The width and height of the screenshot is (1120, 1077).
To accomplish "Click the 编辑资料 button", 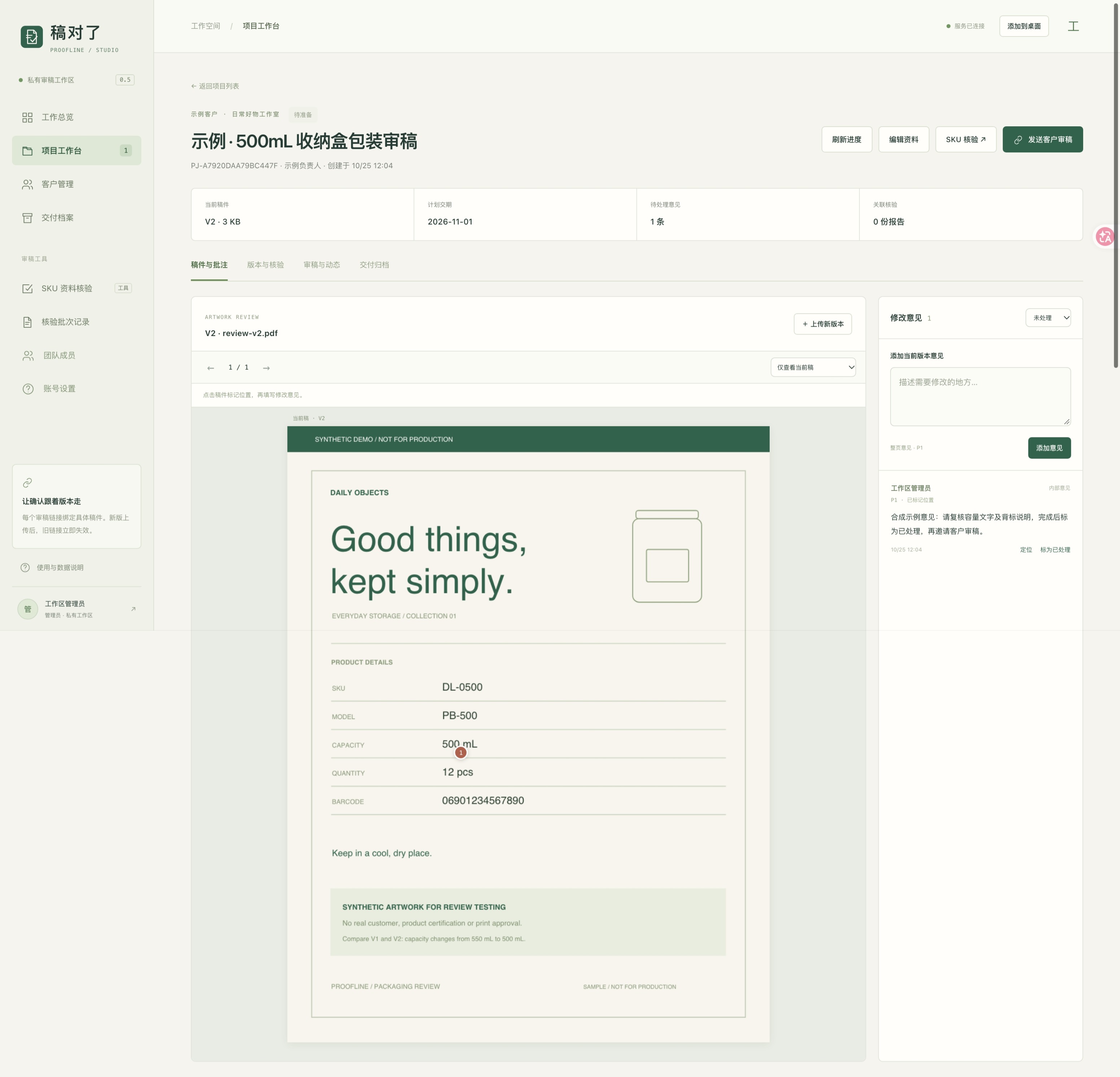I will pyautogui.click(x=904, y=139).
